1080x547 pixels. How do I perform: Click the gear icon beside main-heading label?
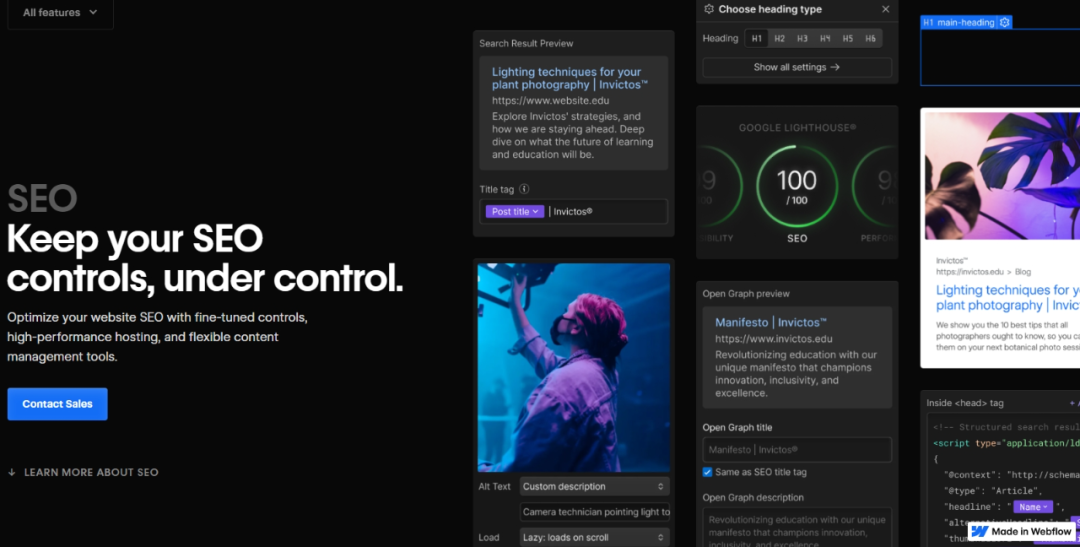tap(1005, 22)
